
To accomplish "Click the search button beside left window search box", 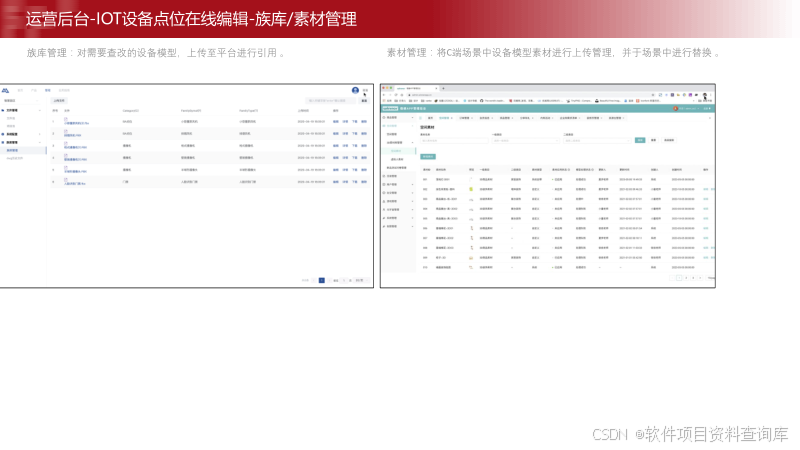I will [x=364, y=101].
